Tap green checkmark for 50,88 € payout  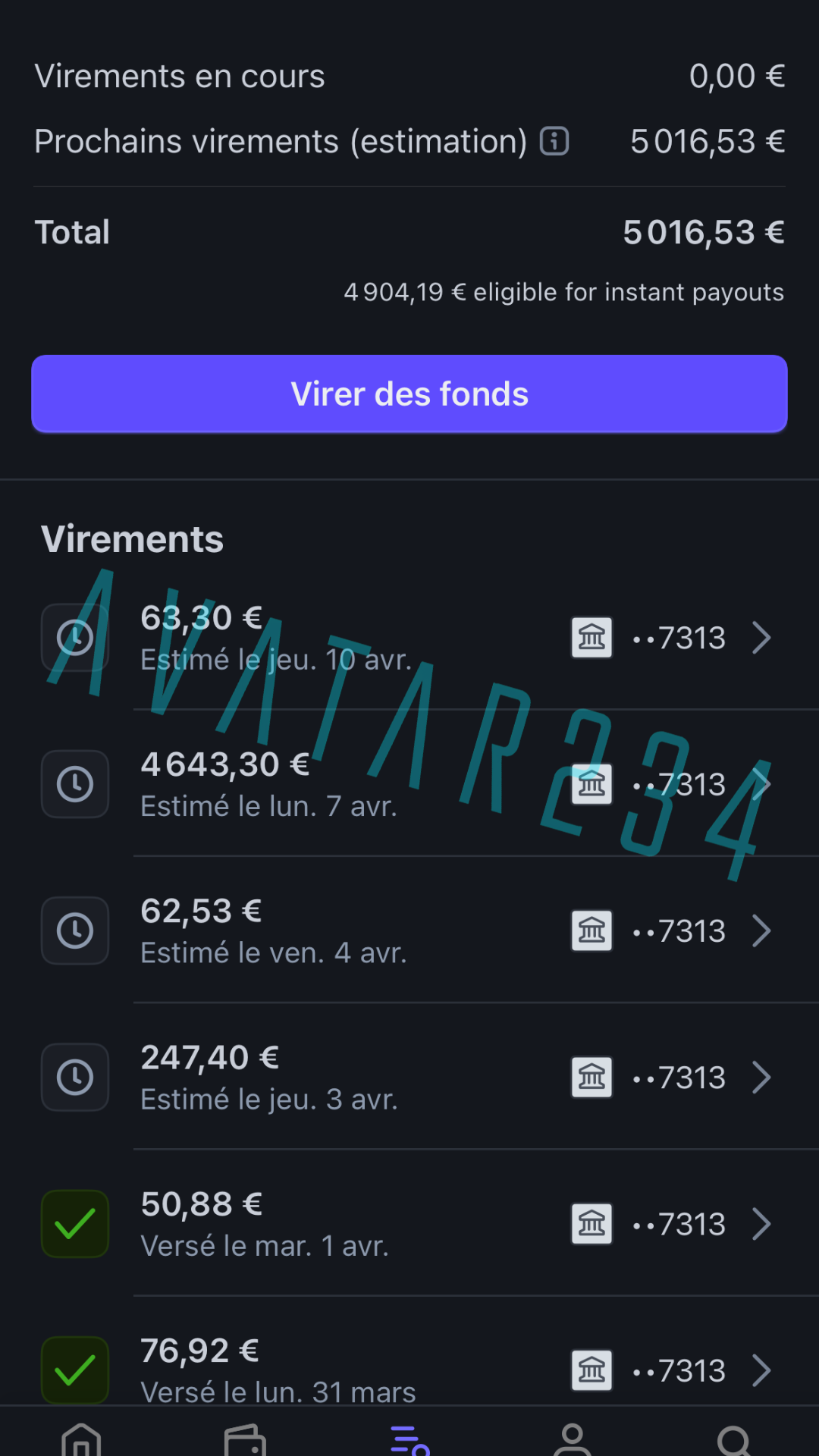pos(75,1224)
